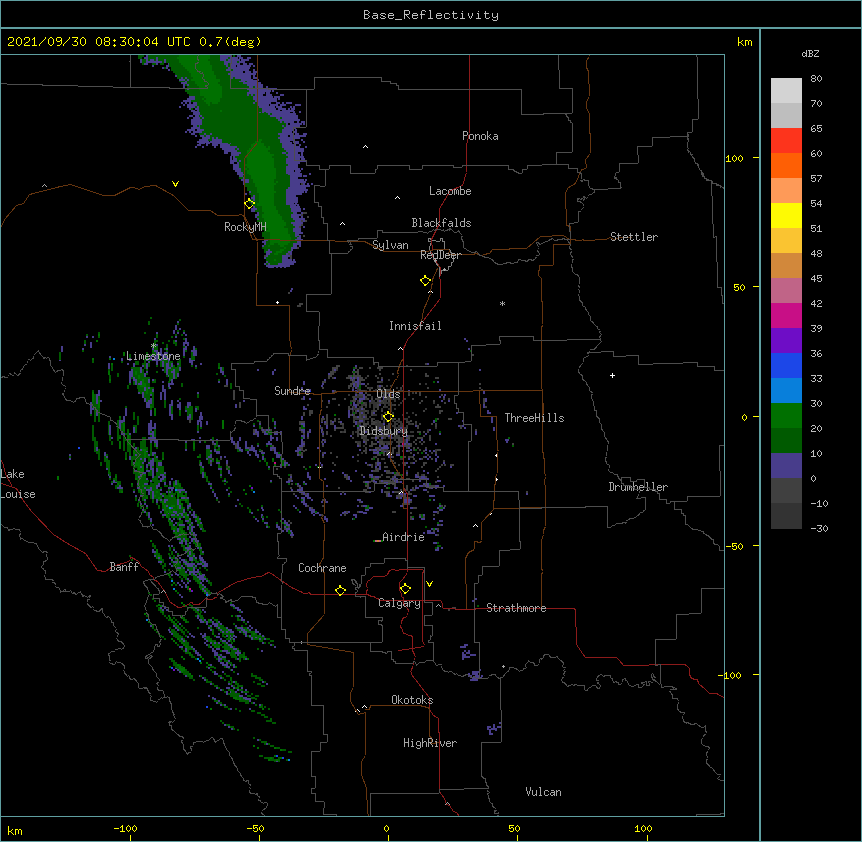Click the dBZ legend heading
862x842 pixels.
click(x=810, y=53)
